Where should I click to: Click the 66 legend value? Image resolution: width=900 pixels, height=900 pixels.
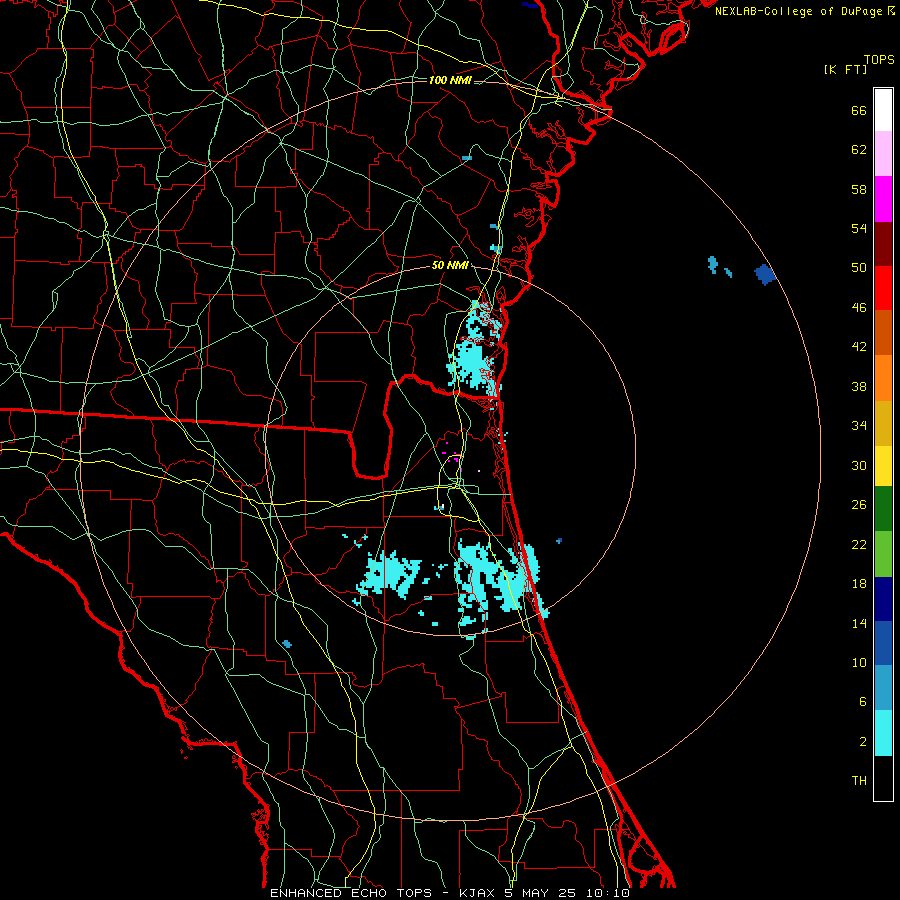coord(859,111)
